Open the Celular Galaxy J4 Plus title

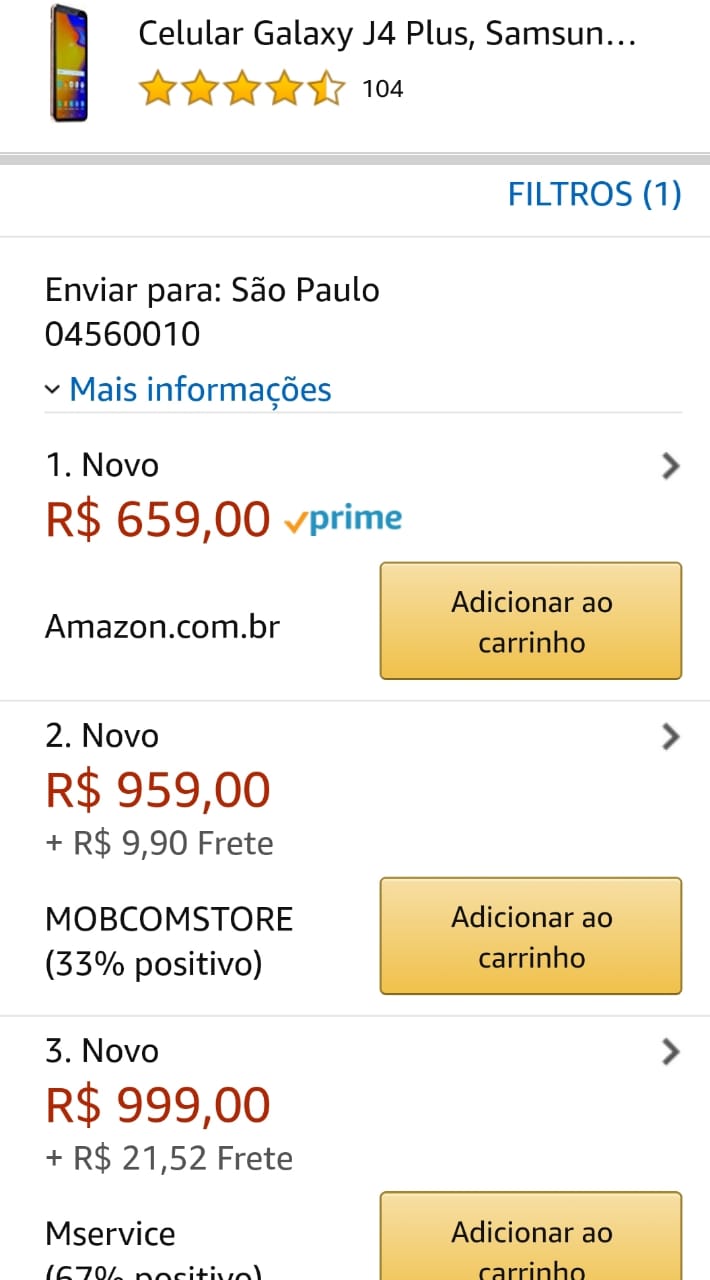click(x=386, y=35)
